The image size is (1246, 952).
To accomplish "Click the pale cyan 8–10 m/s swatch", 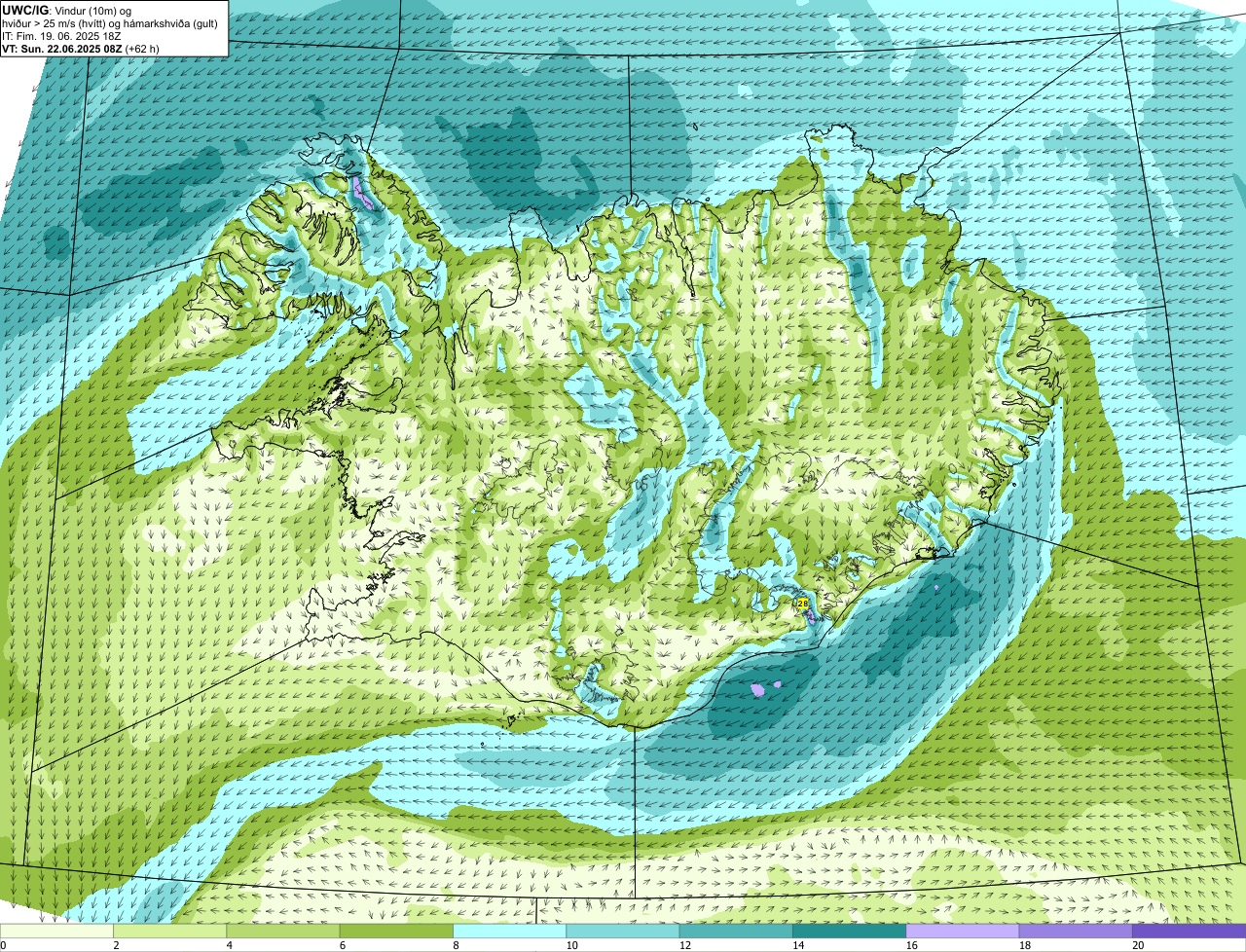I will click(x=509, y=932).
